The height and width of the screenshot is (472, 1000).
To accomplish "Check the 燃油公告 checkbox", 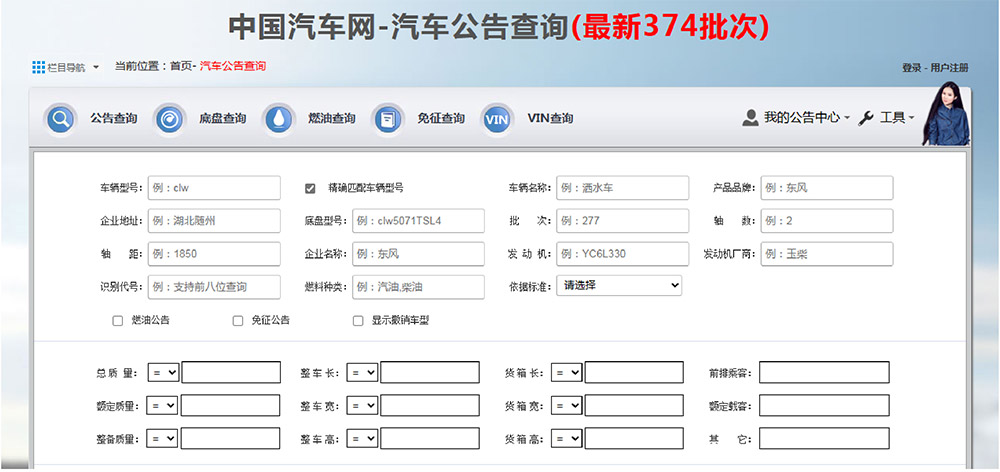I will (x=117, y=321).
